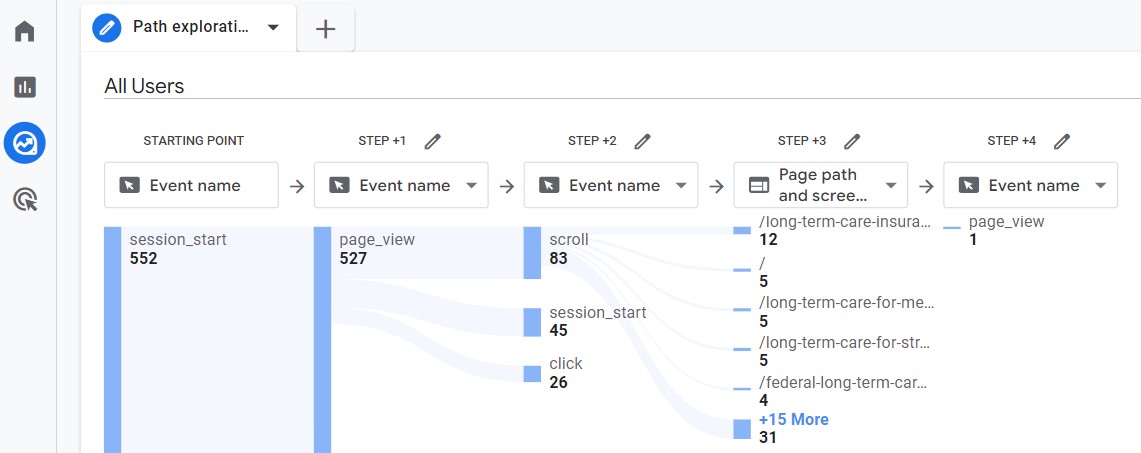Add a new exploration tab with plus

pos(325,29)
